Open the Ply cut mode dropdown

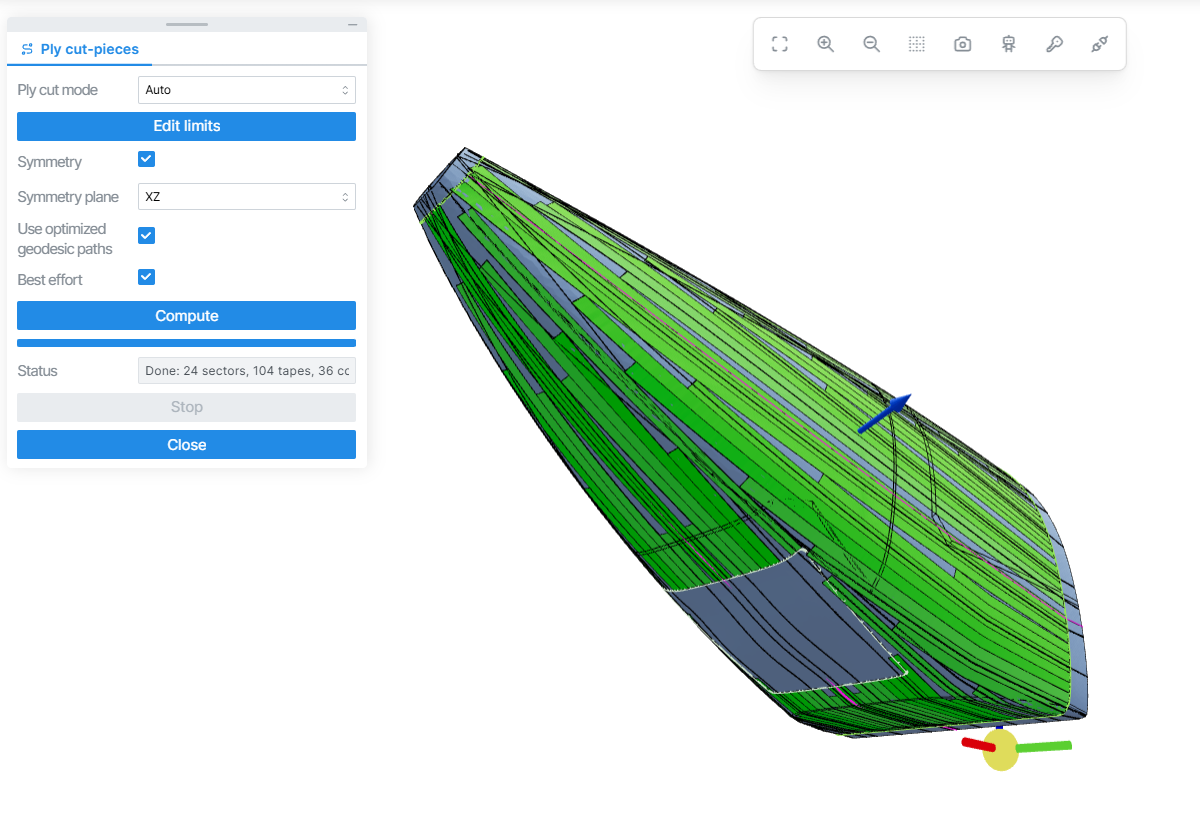click(x=246, y=90)
